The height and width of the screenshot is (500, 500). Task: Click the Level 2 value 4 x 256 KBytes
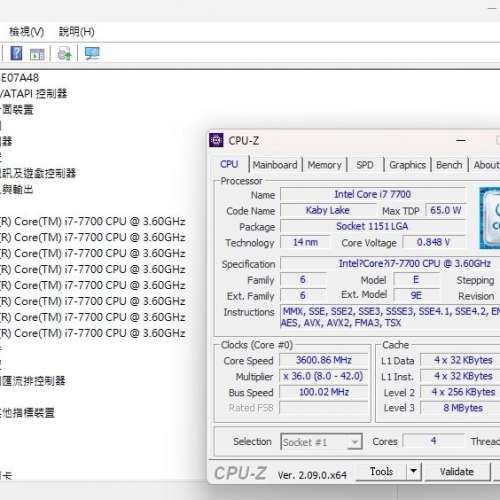460,392
